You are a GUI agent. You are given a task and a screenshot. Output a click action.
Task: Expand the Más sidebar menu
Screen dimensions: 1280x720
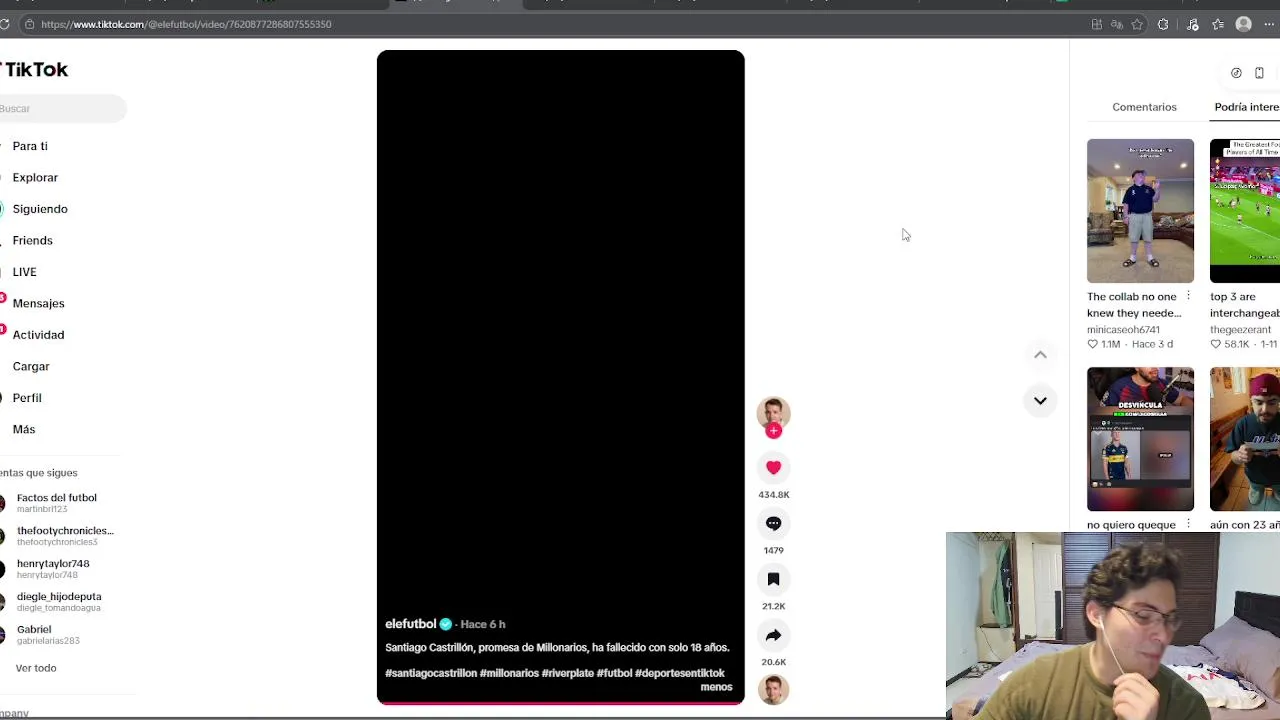pos(24,429)
